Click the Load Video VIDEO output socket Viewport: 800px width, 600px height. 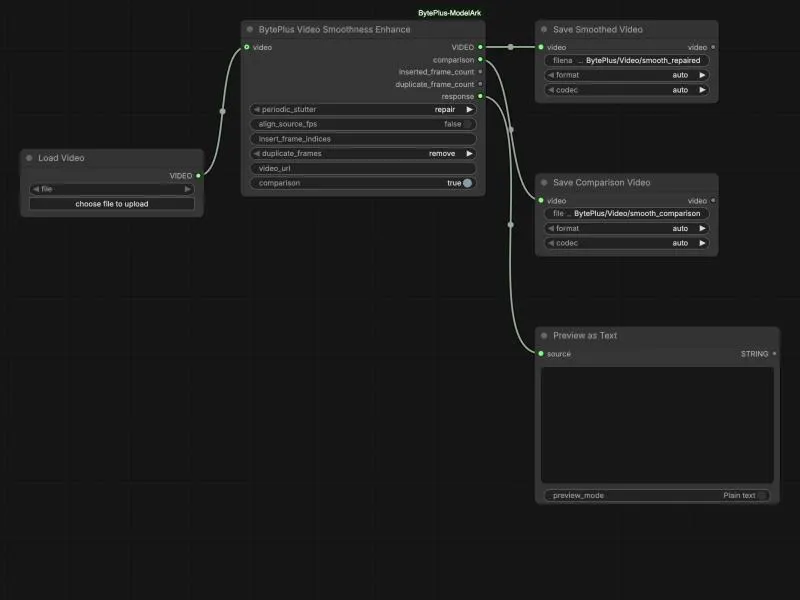click(198, 176)
